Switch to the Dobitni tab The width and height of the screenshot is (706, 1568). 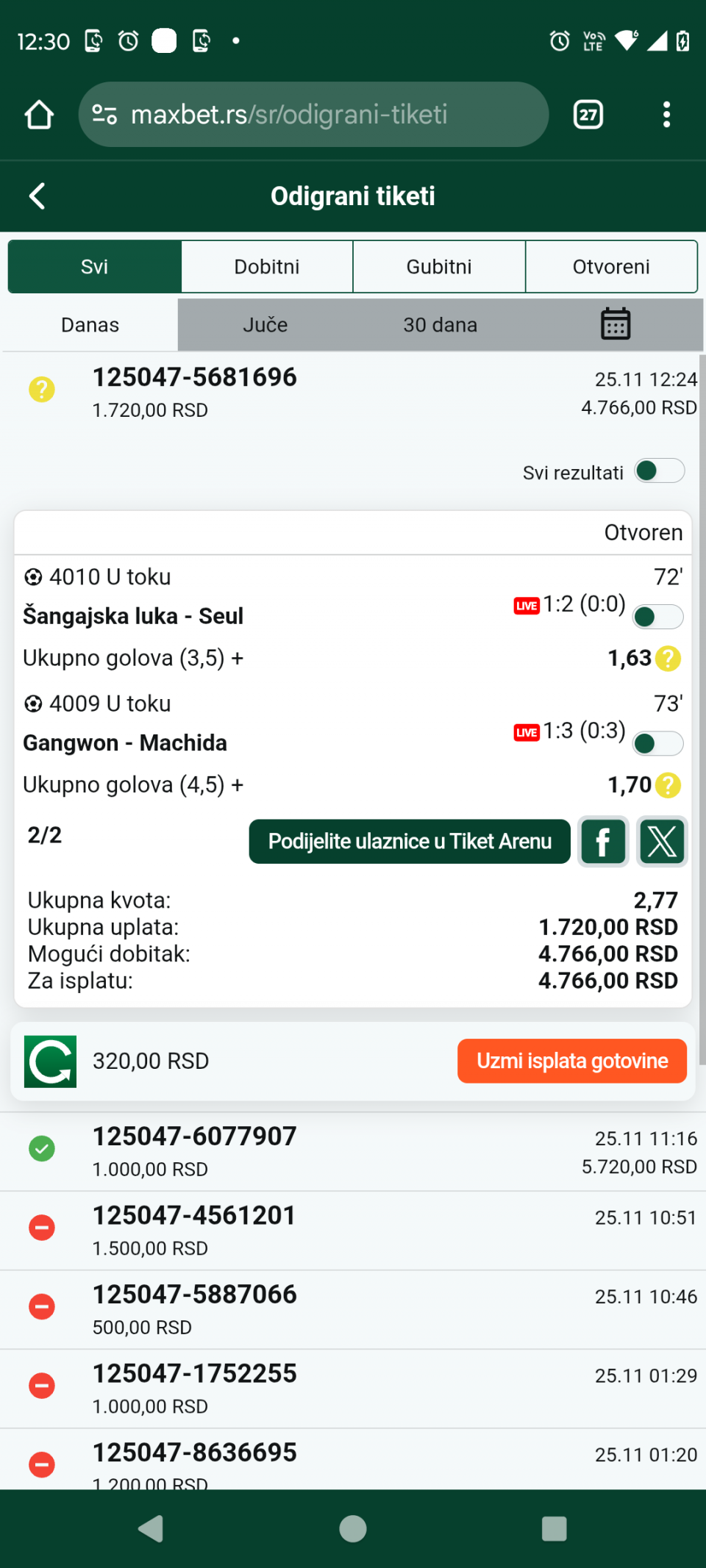pos(267,267)
